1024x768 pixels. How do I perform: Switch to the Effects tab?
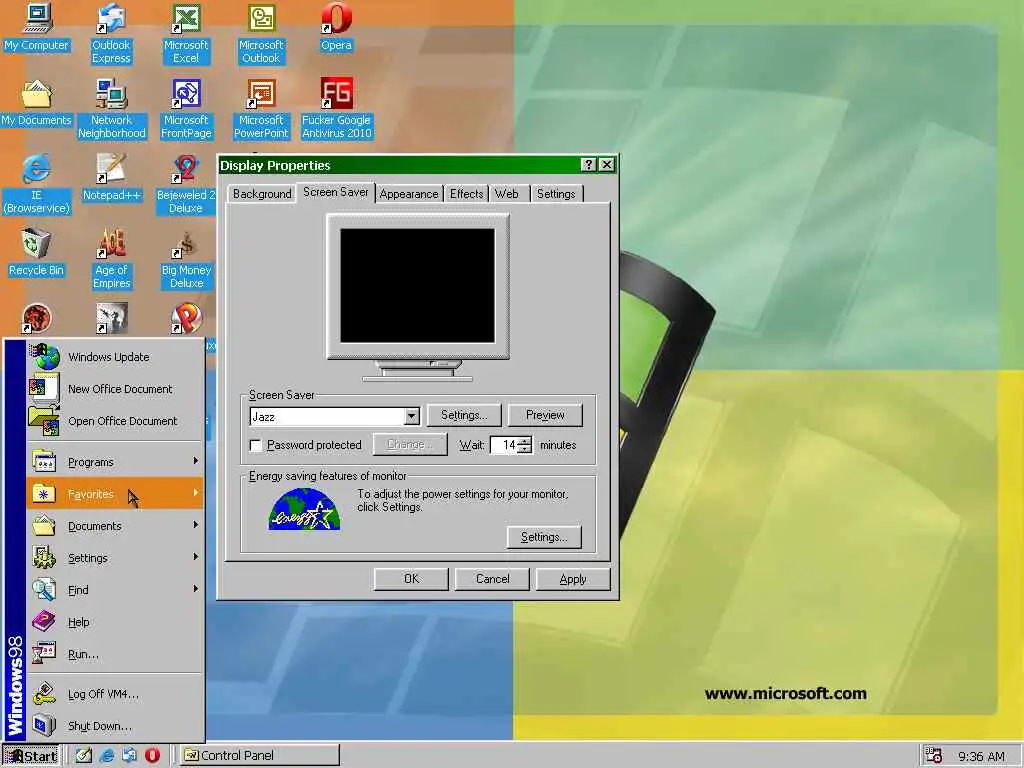pos(466,194)
